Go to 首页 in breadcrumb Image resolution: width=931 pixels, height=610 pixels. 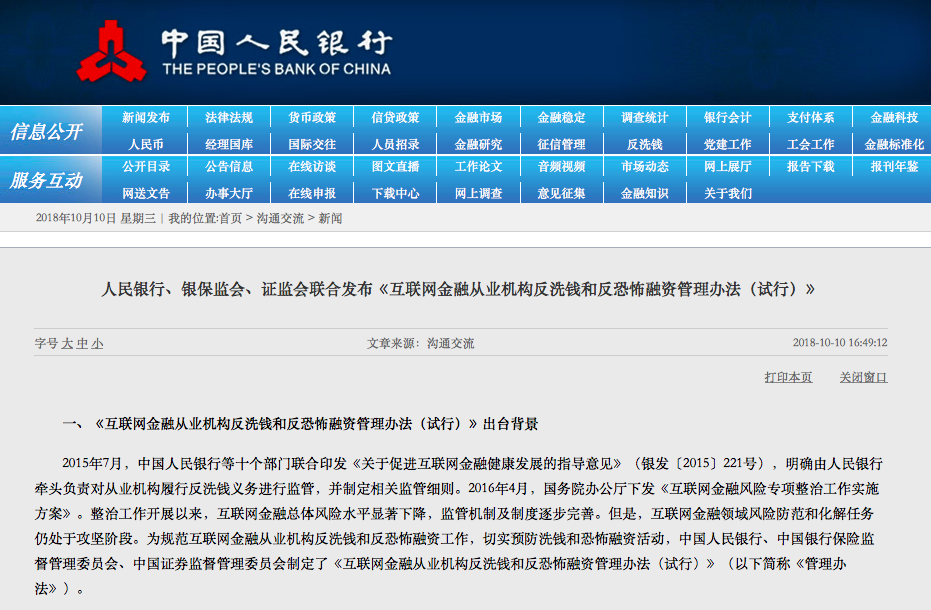(x=231, y=219)
